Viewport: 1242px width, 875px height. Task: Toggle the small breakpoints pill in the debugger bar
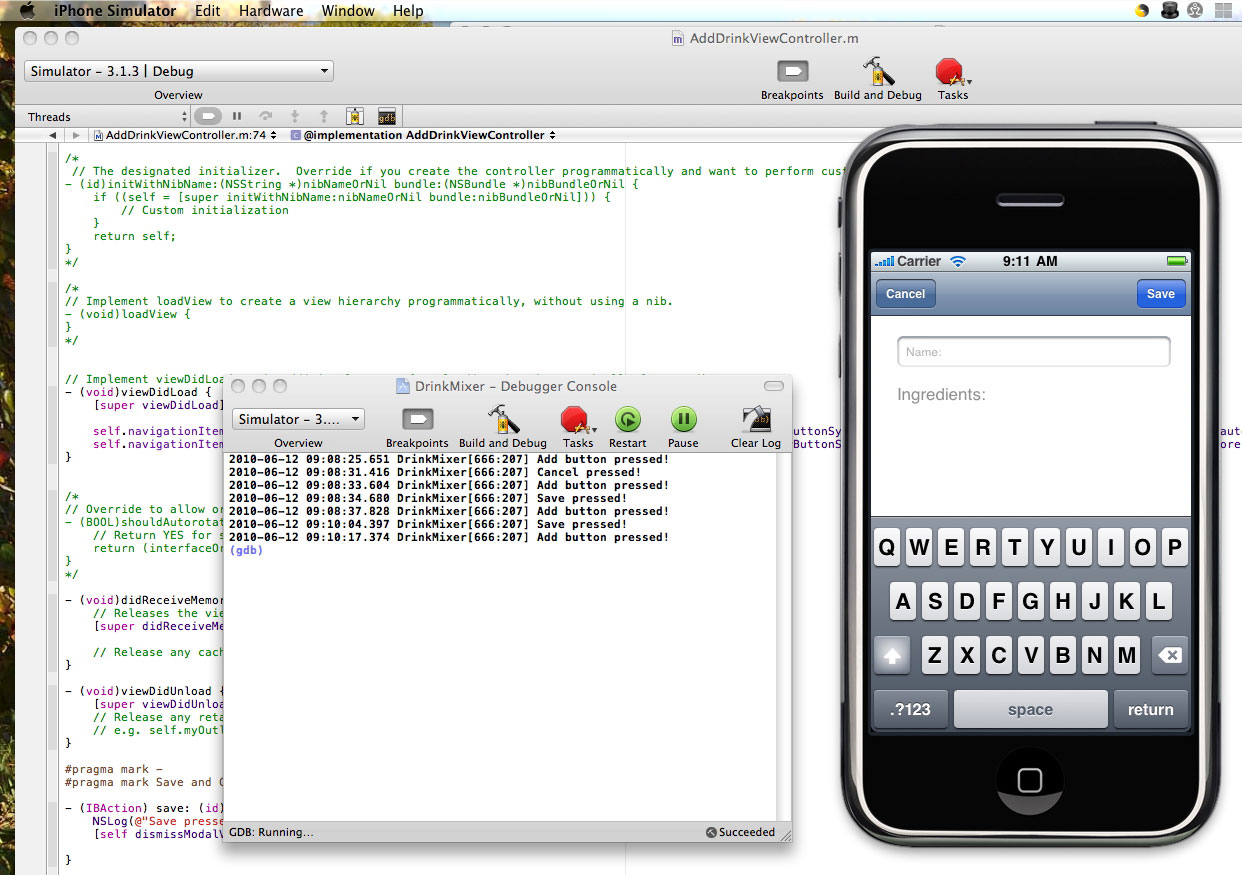(x=208, y=116)
